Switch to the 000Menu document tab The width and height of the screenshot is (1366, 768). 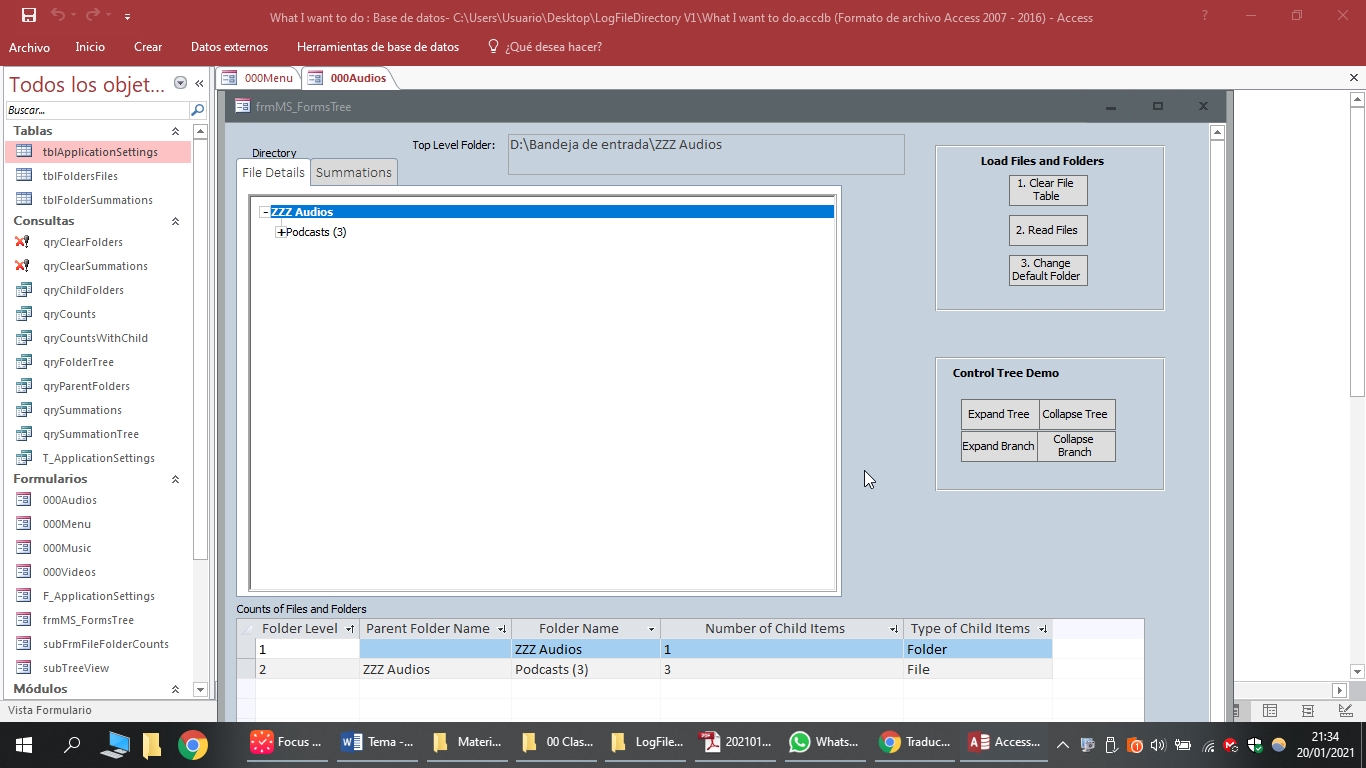tap(259, 78)
